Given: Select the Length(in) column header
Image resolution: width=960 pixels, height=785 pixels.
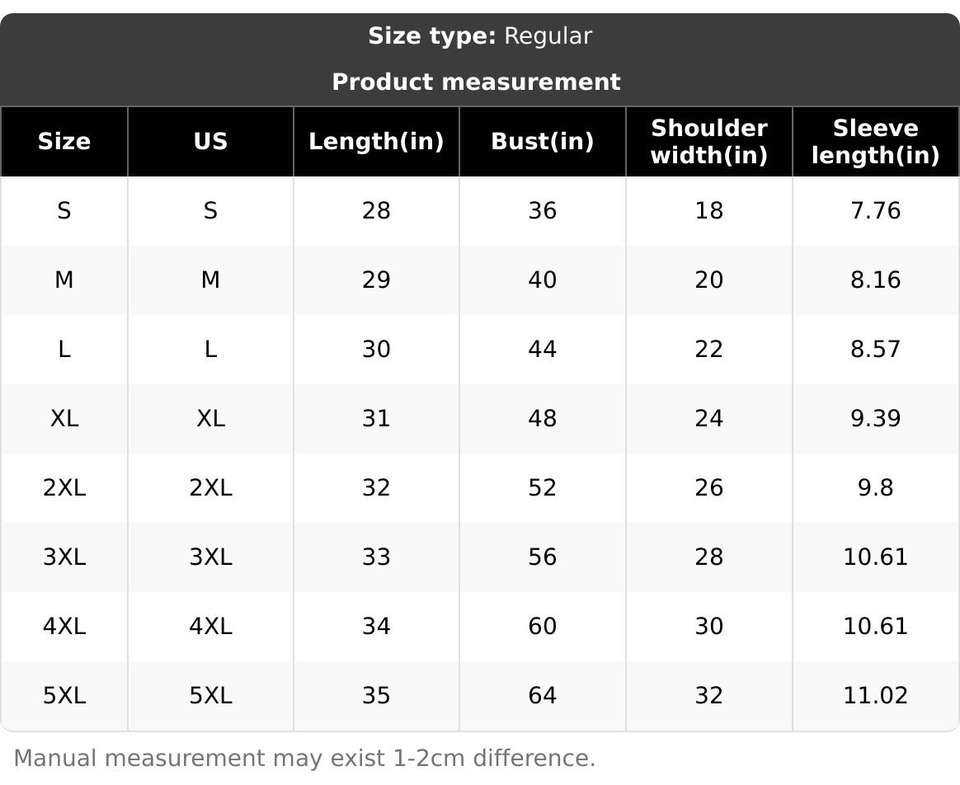Looking at the screenshot, I should [x=376, y=141].
